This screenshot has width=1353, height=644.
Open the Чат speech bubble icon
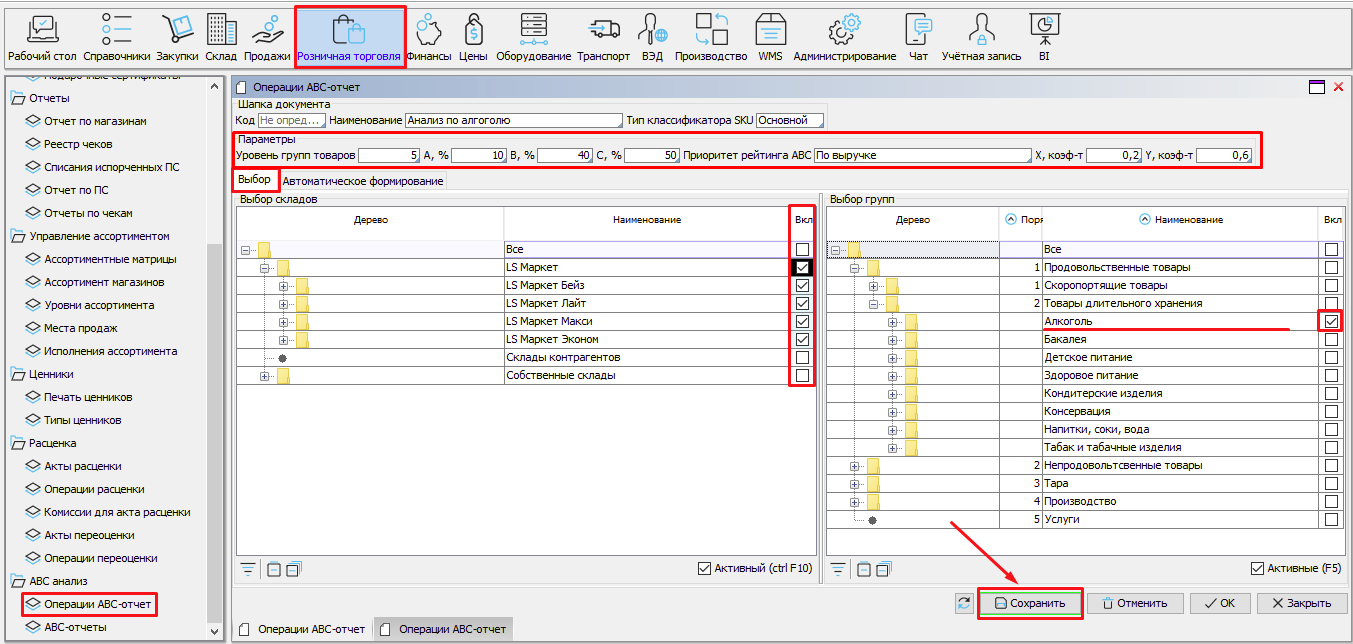pos(918,31)
